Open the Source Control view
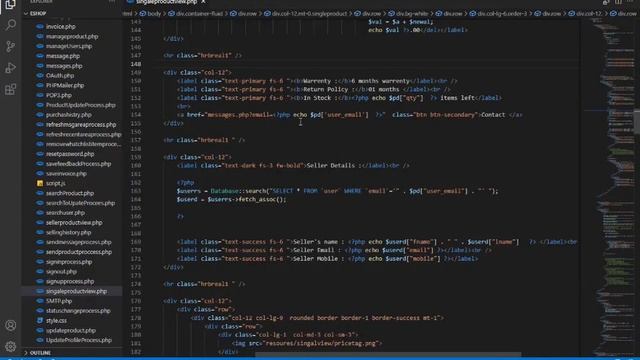Screen dimensions: 640x360 click(11, 46)
